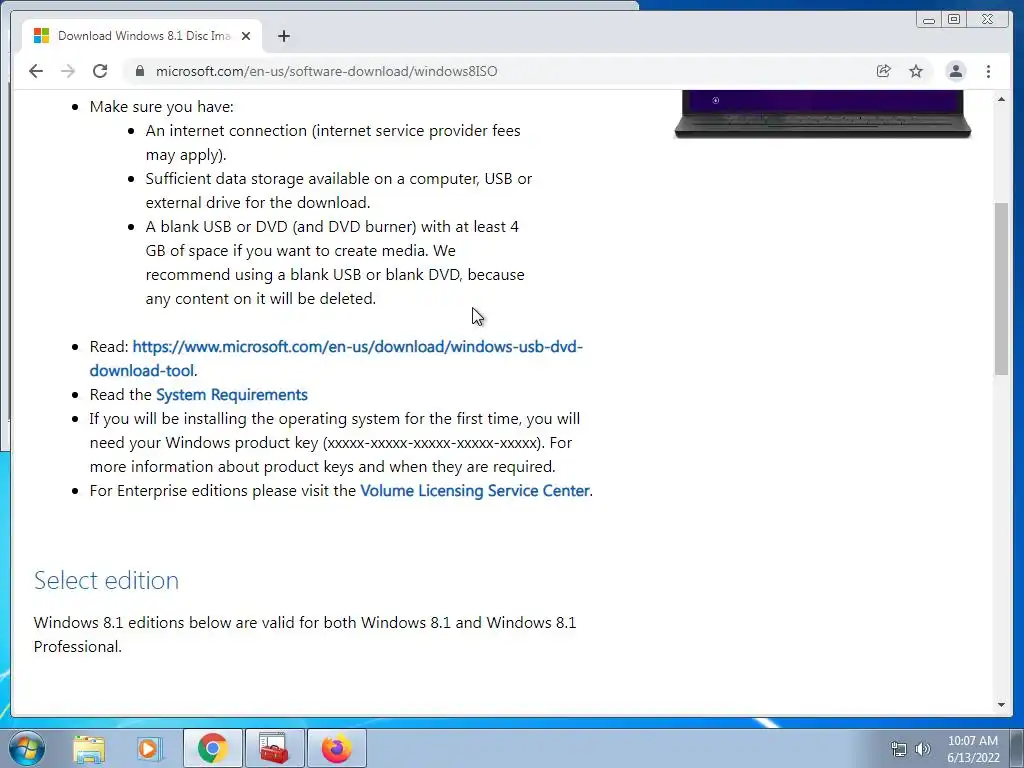Switch to Chrome in the taskbar

(x=212, y=748)
